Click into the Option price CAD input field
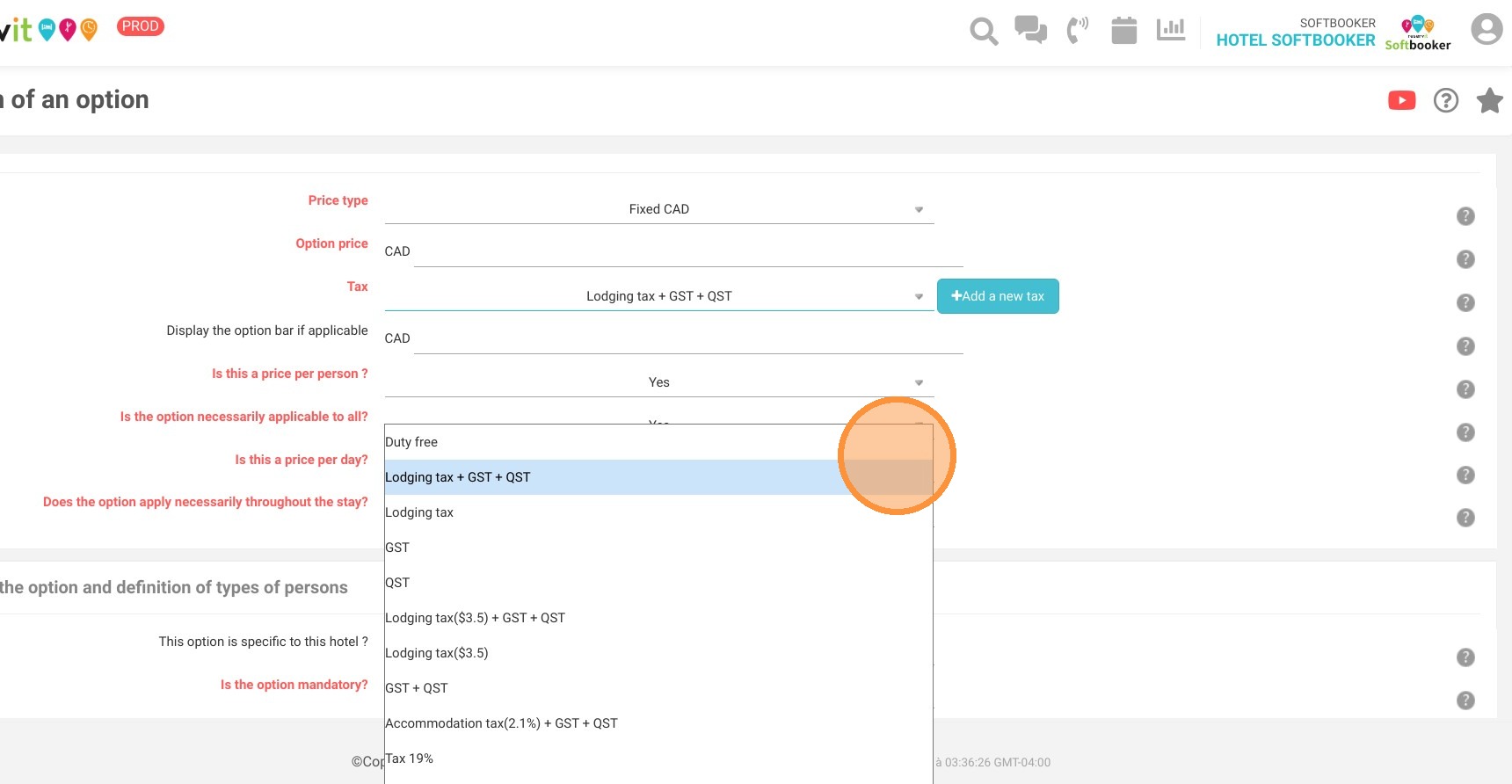1512x784 pixels. click(x=688, y=251)
